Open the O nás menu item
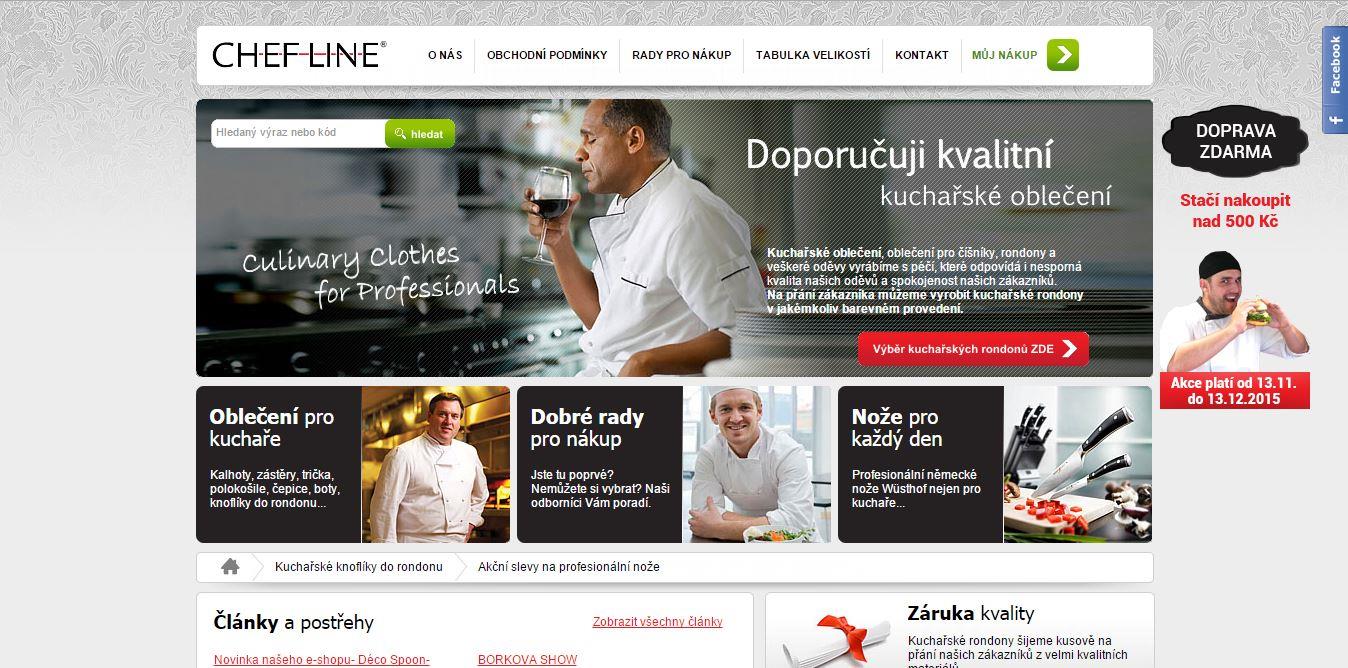Screen dimensions: 1348x668 [445, 55]
